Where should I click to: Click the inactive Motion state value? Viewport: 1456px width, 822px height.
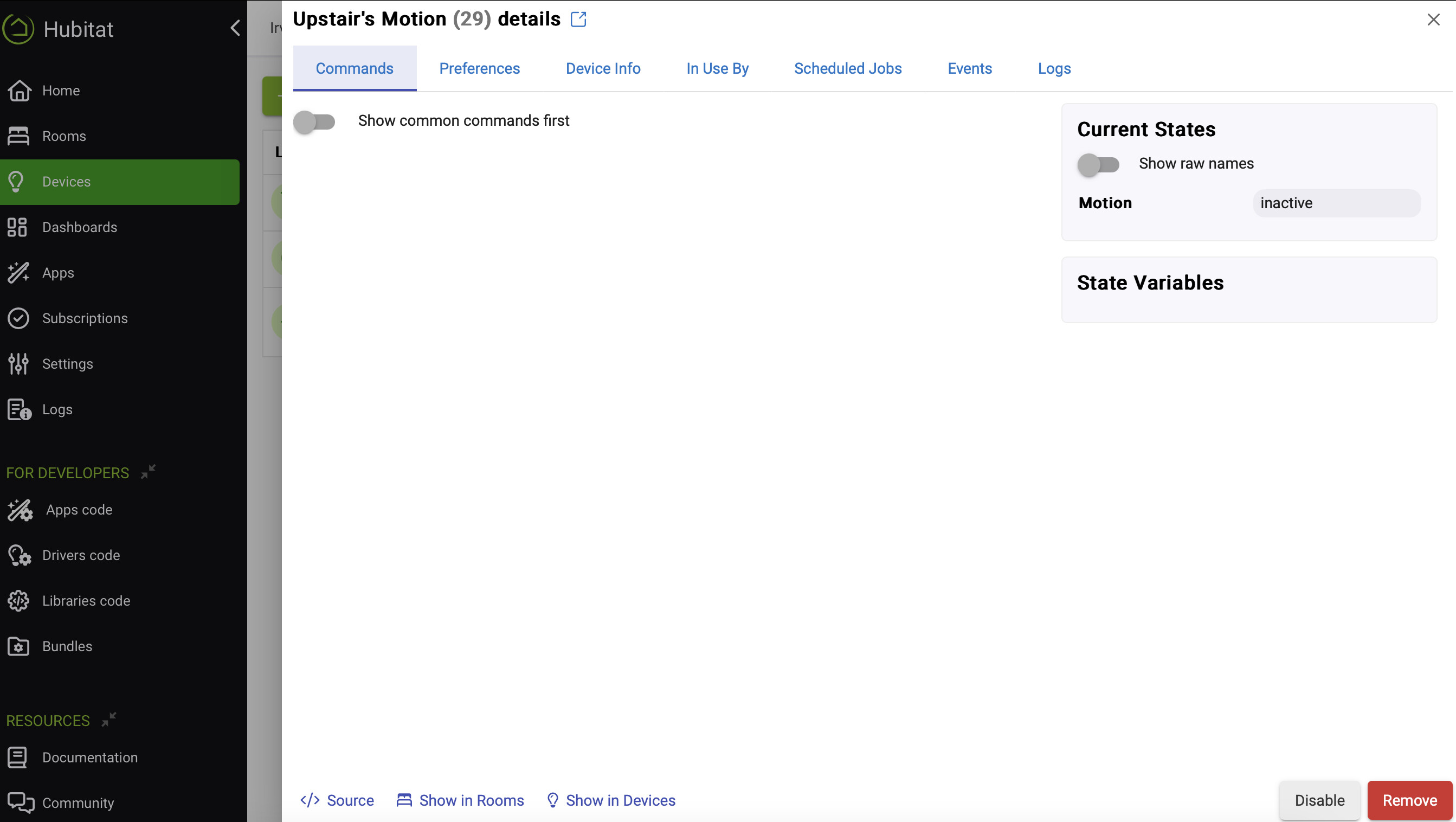(x=1336, y=203)
